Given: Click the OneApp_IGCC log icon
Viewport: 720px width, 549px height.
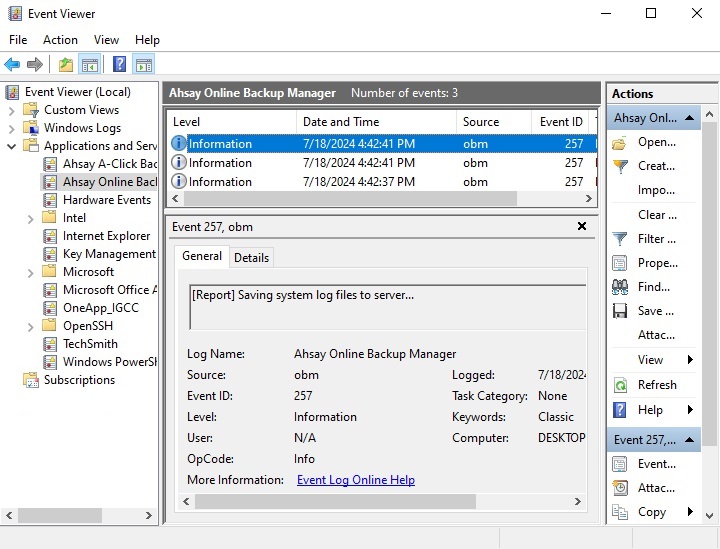Looking at the screenshot, I should point(50,308).
